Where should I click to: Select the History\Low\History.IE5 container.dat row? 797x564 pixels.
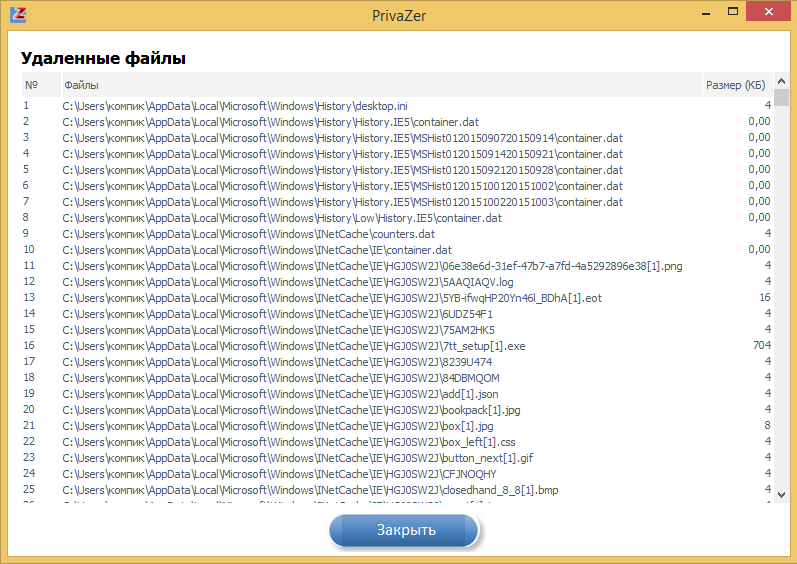pyautogui.click(x=397, y=218)
